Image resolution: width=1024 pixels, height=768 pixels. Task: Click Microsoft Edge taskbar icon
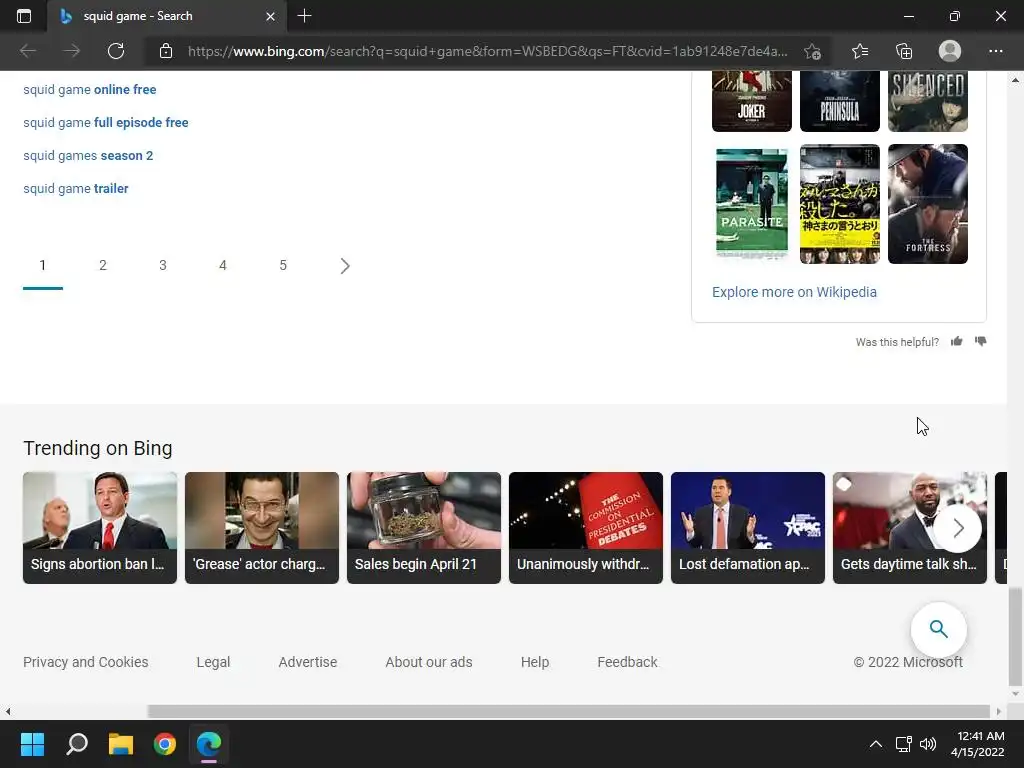pos(209,744)
